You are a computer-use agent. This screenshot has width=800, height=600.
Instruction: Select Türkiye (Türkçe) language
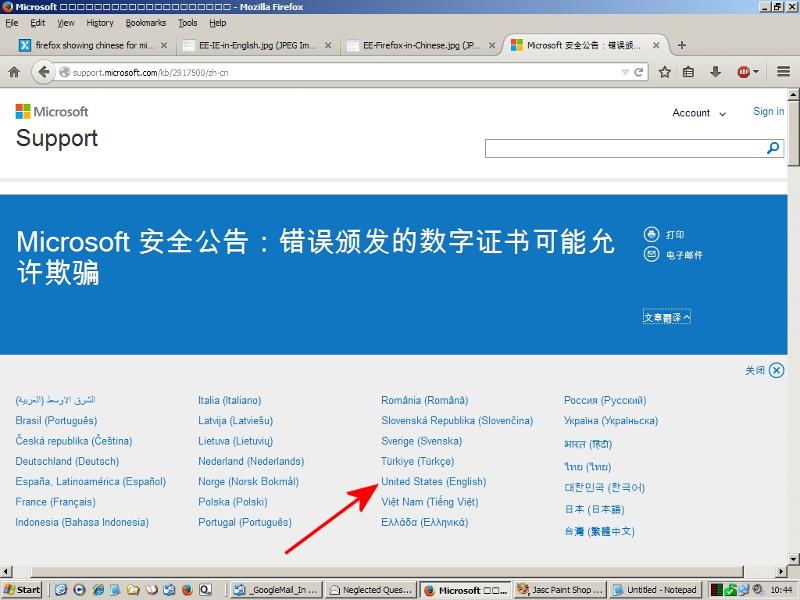pos(417,461)
